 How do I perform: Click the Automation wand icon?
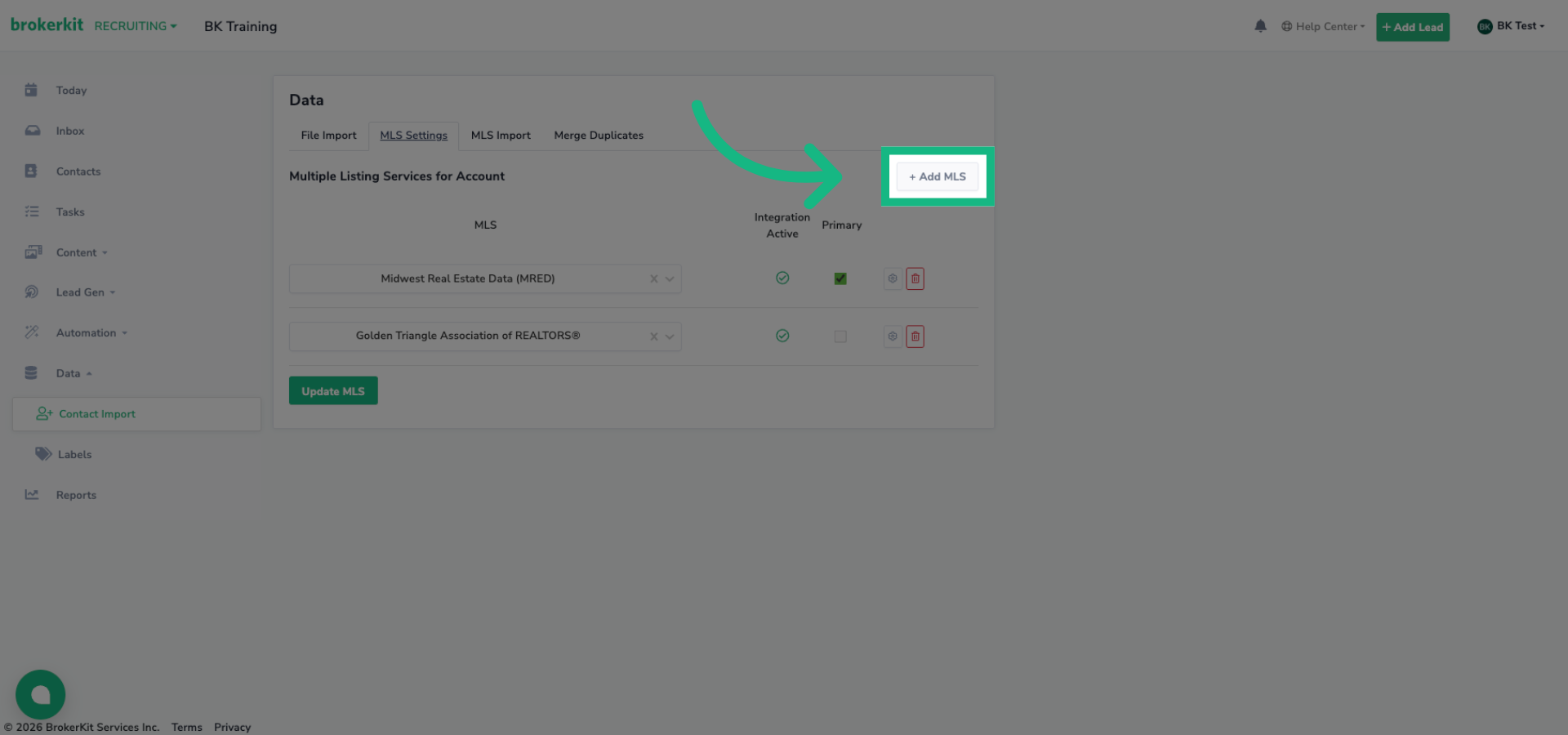32,332
